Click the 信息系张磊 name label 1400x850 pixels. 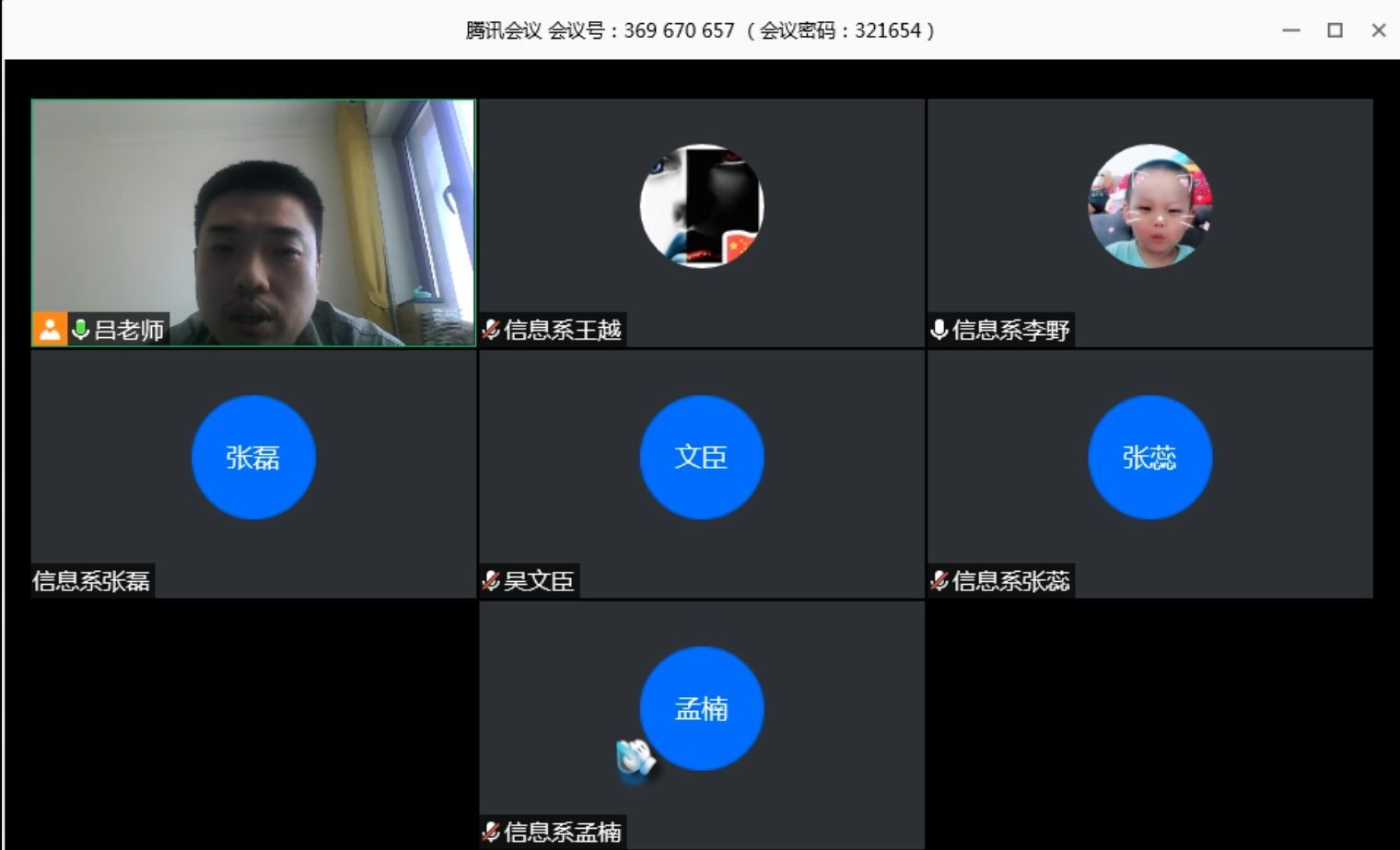pyautogui.click(x=91, y=581)
